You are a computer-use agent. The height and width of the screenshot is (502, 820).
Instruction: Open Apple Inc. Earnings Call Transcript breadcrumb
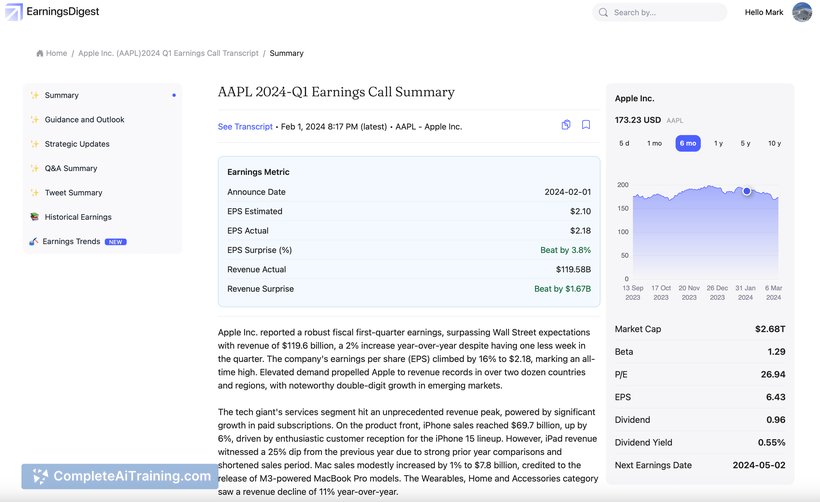tap(168, 53)
